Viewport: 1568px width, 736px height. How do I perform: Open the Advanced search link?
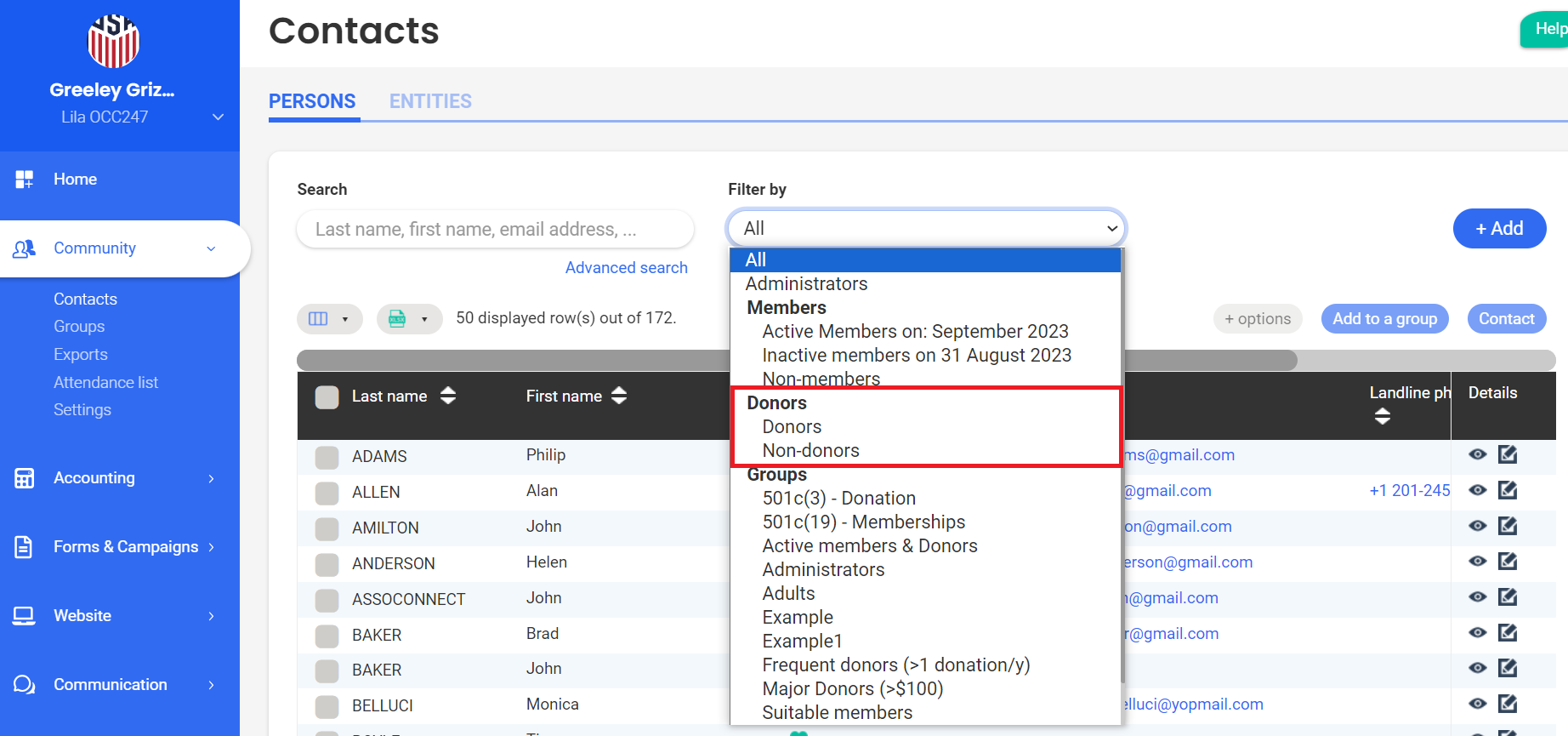point(626,268)
